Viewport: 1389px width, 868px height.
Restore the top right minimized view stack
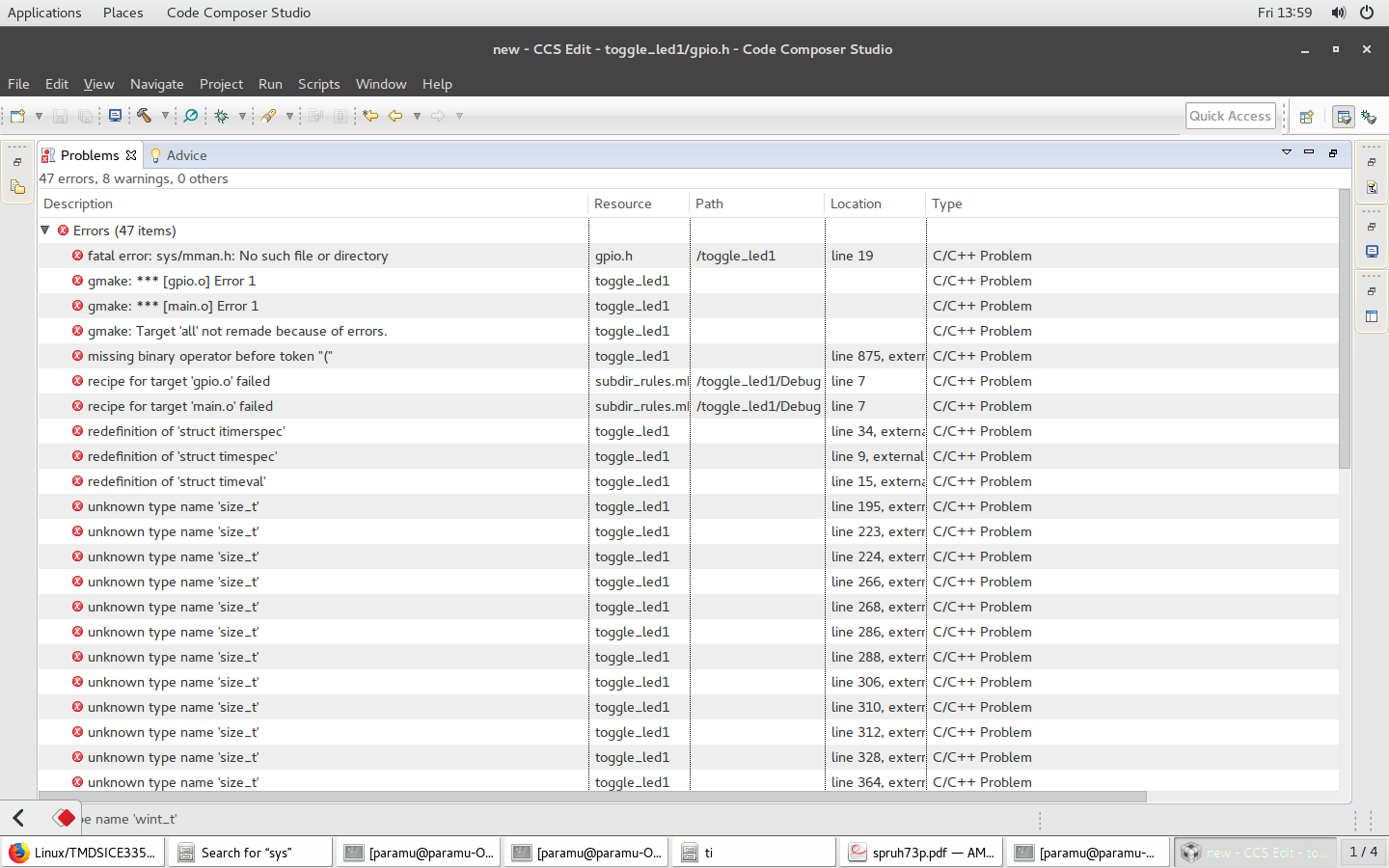(1372, 162)
